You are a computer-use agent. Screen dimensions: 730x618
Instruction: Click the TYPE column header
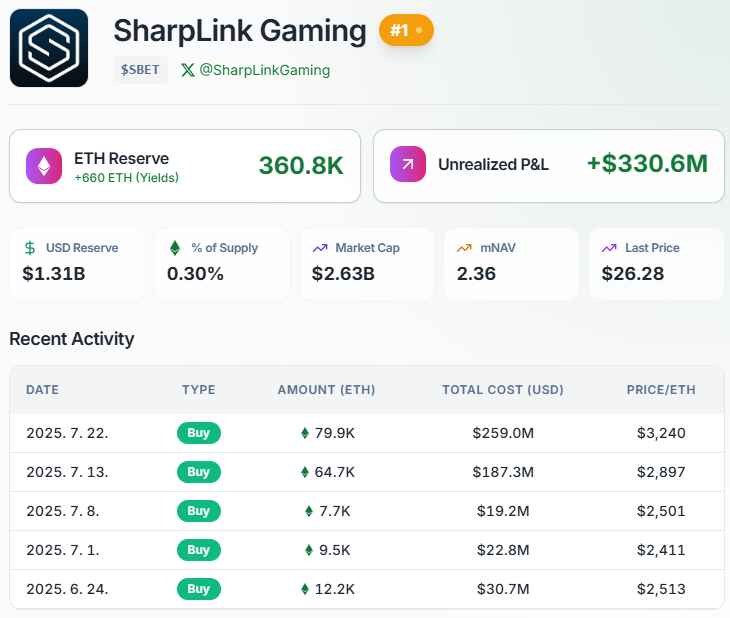(x=199, y=390)
